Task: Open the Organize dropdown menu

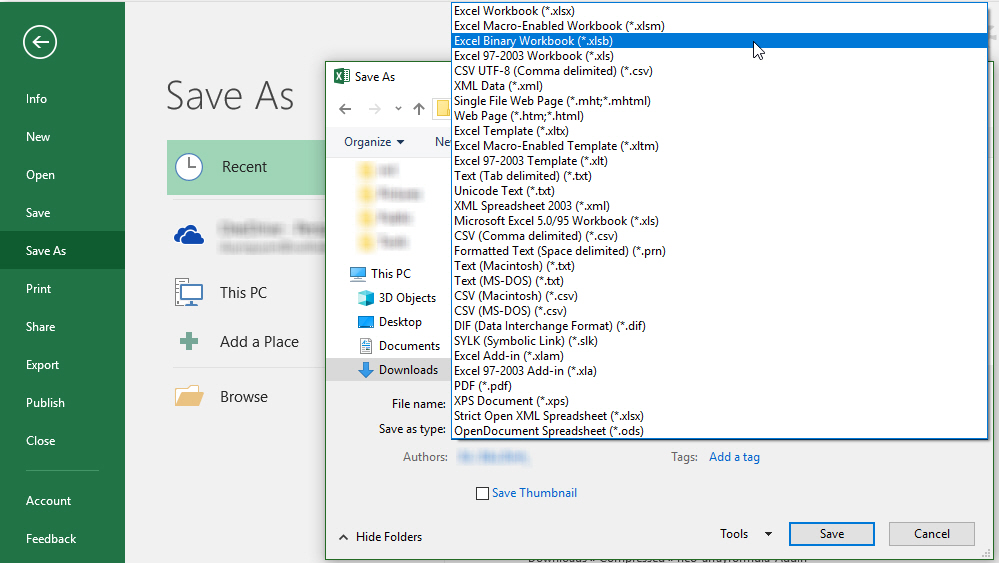Action: click(x=374, y=142)
